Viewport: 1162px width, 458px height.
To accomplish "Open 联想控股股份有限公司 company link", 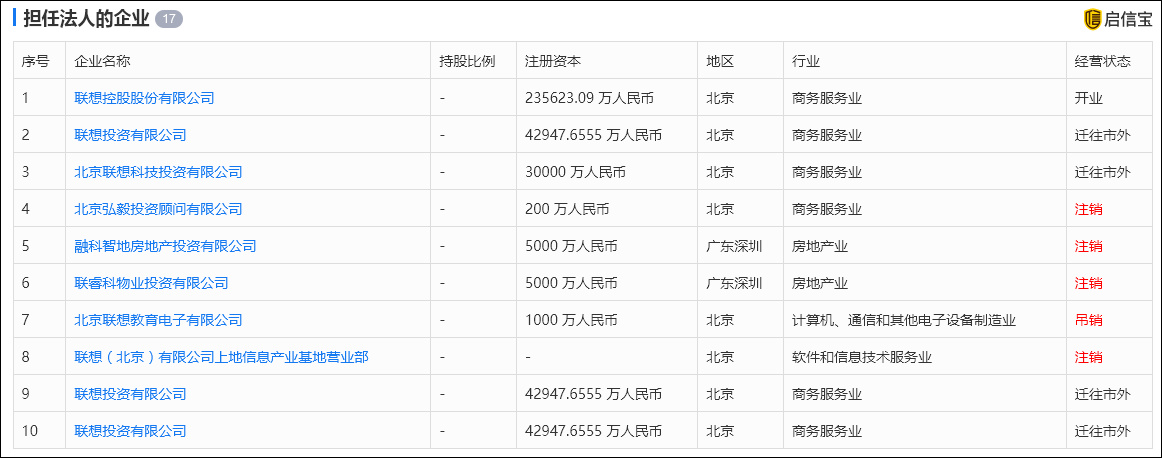I will click(144, 98).
